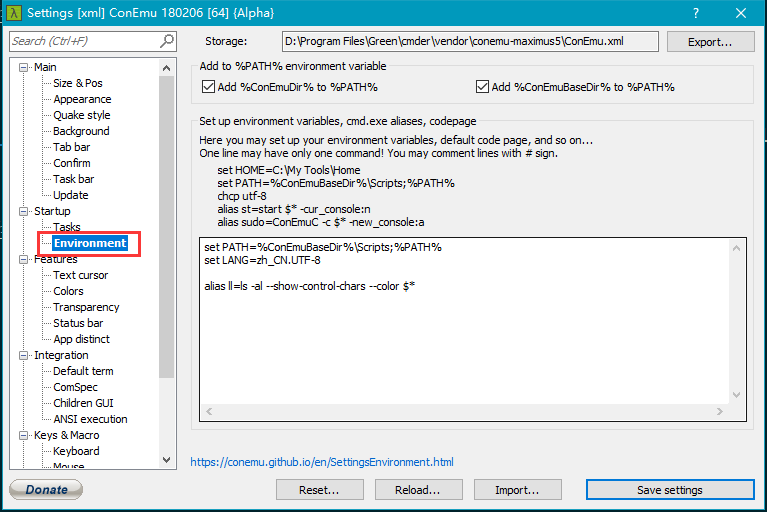The width and height of the screenshot is (767, 512).
Task: Click the tree scrollbar down arrow
Action: 166,460
